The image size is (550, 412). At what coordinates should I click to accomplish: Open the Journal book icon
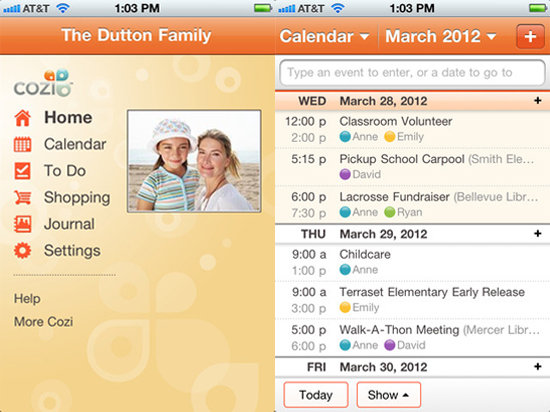click(22, 224)
